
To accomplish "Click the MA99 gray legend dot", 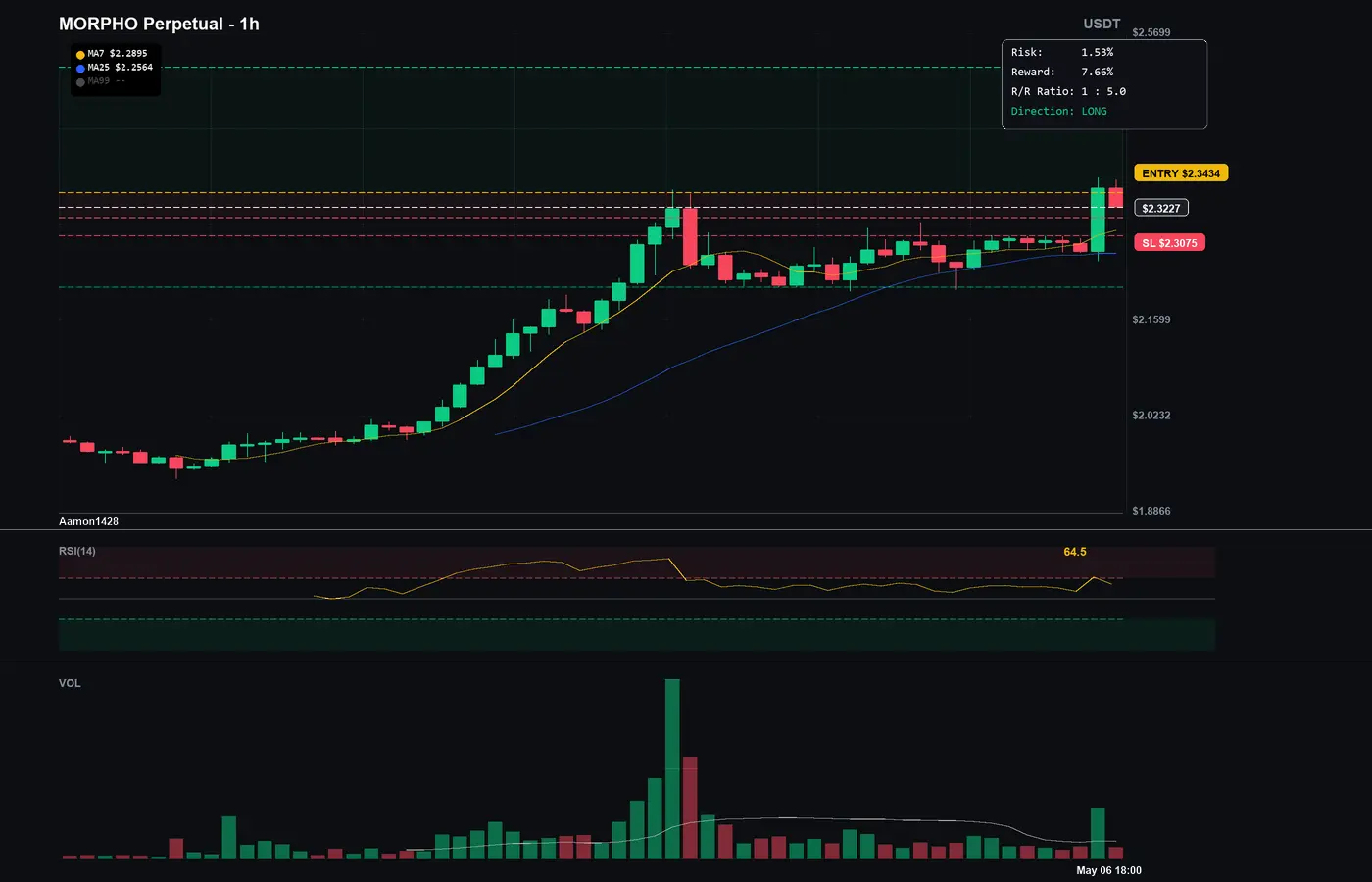I will pos(80,82).
